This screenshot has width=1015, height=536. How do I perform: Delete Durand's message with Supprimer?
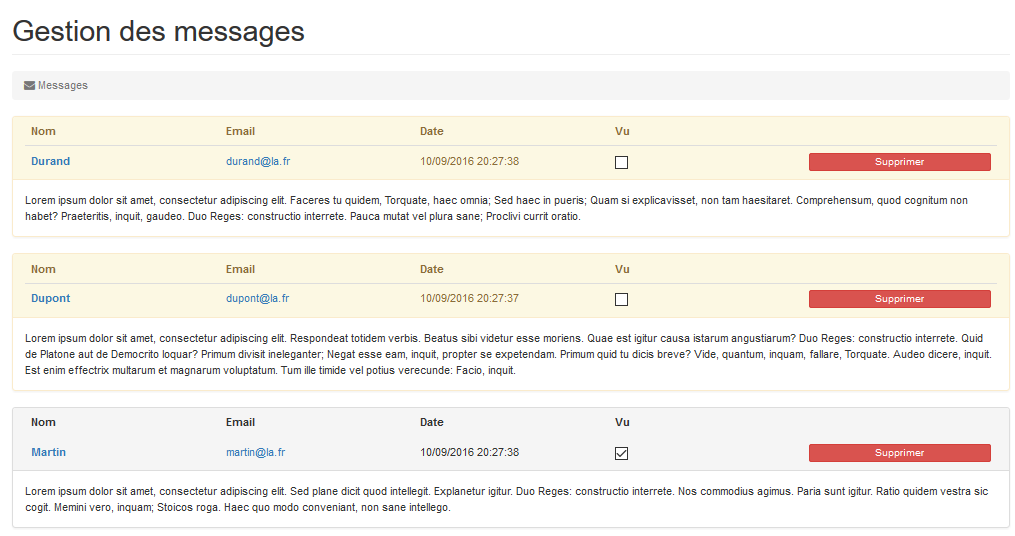[900, 162]
